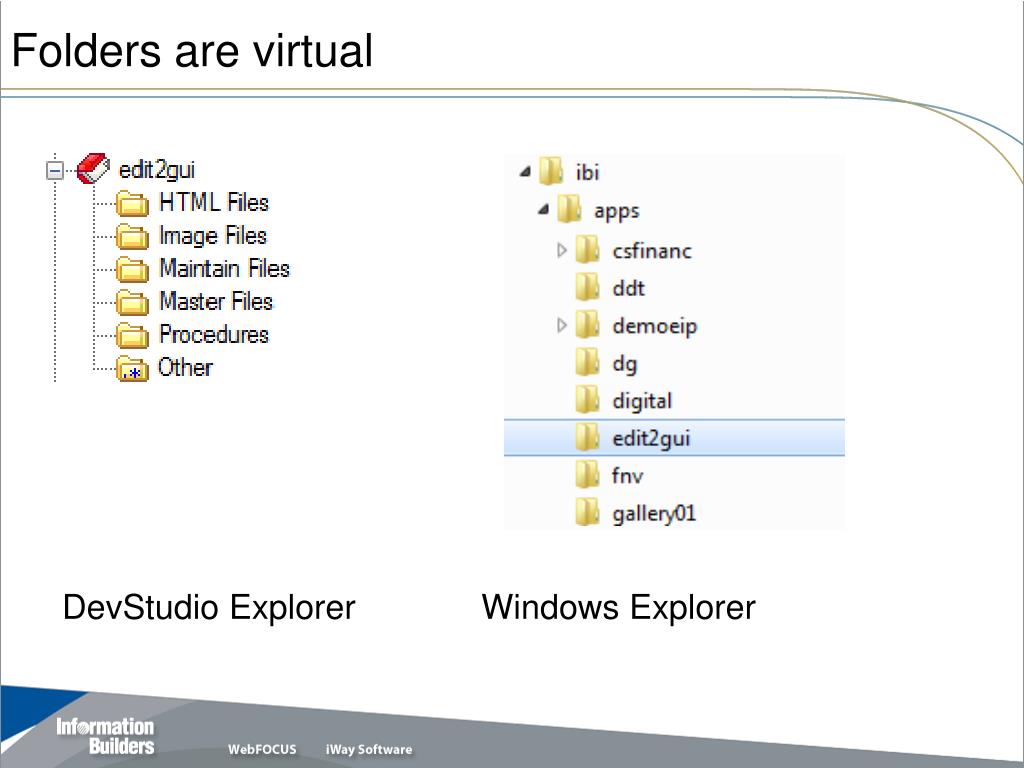Click the ibi folder icon
Viewport: 1024px width, 768px height.
point(551,171)
